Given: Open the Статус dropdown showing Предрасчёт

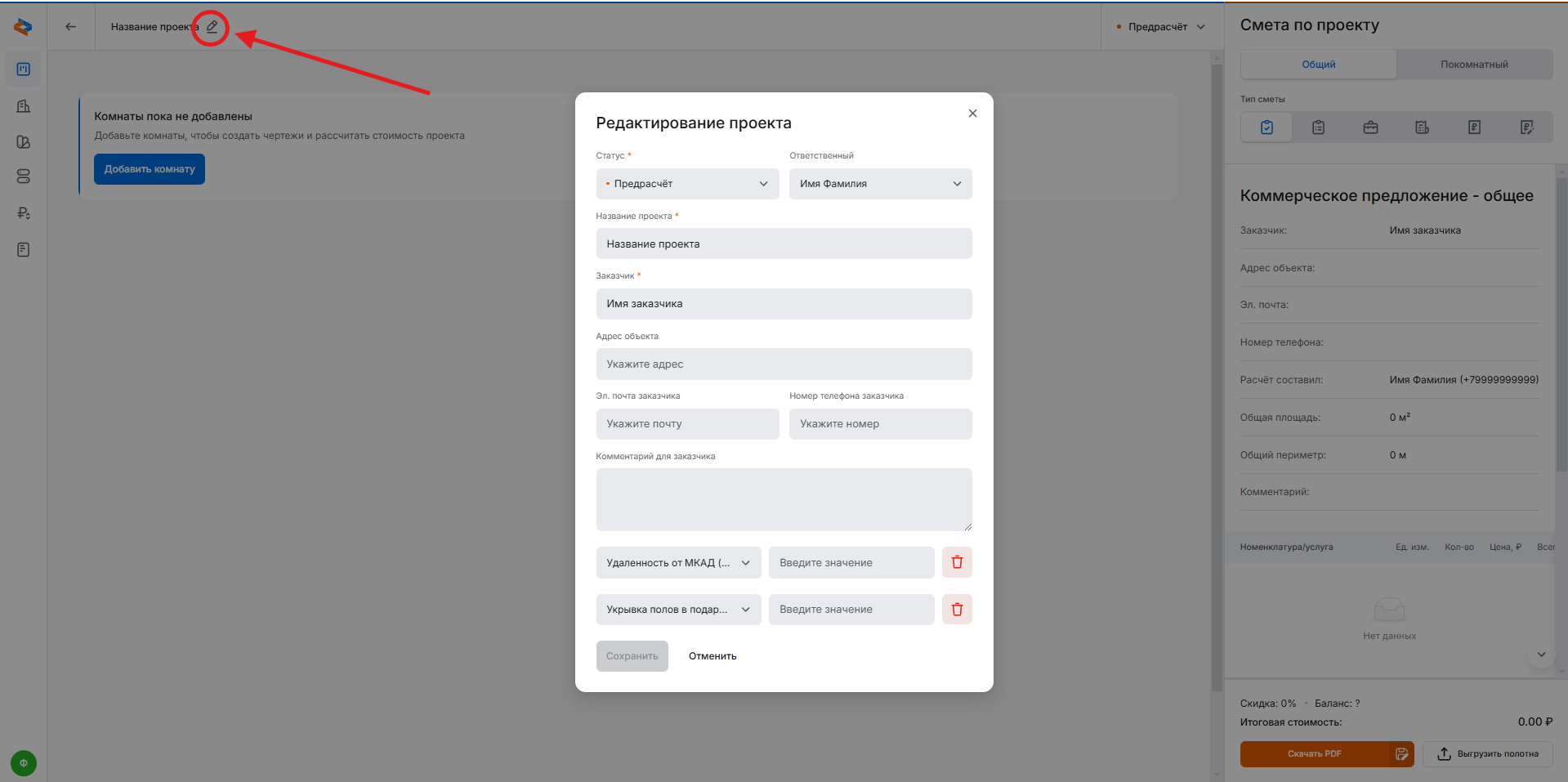Looking at the screenshot, I should [687, 184].
